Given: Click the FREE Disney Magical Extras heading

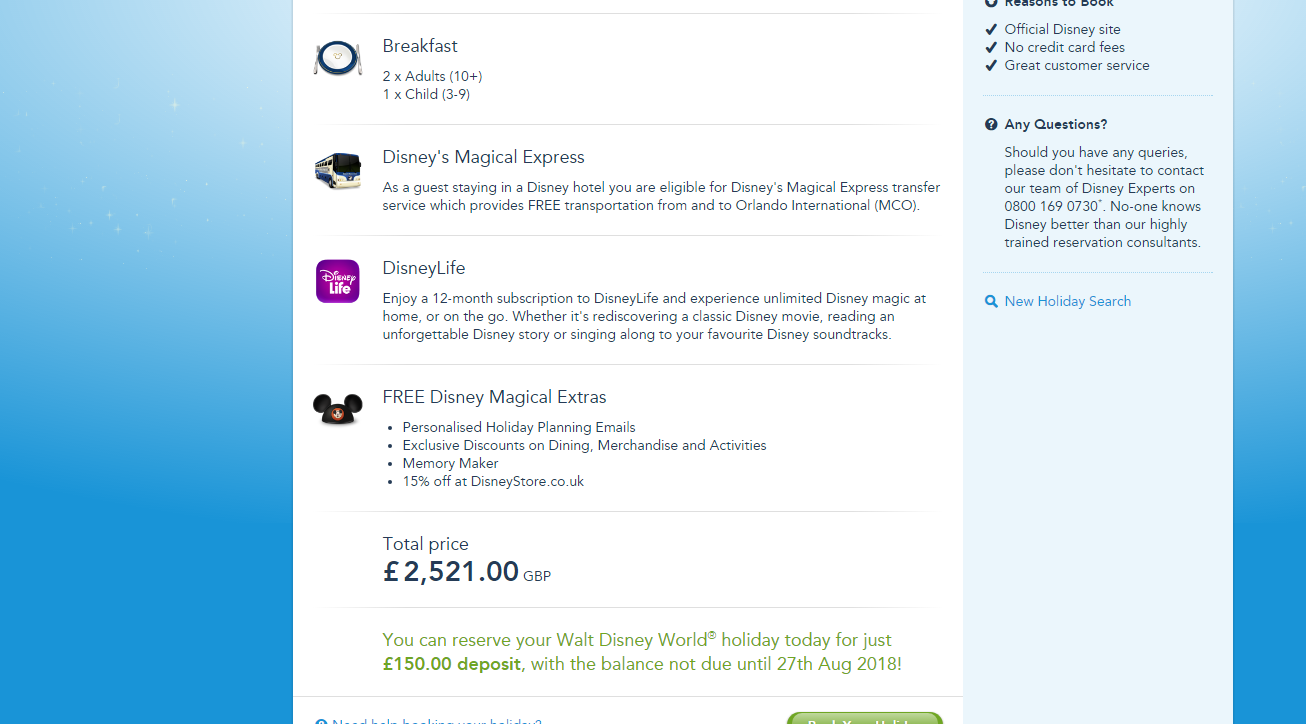Looking at the screenshot, I should point(494,398).
